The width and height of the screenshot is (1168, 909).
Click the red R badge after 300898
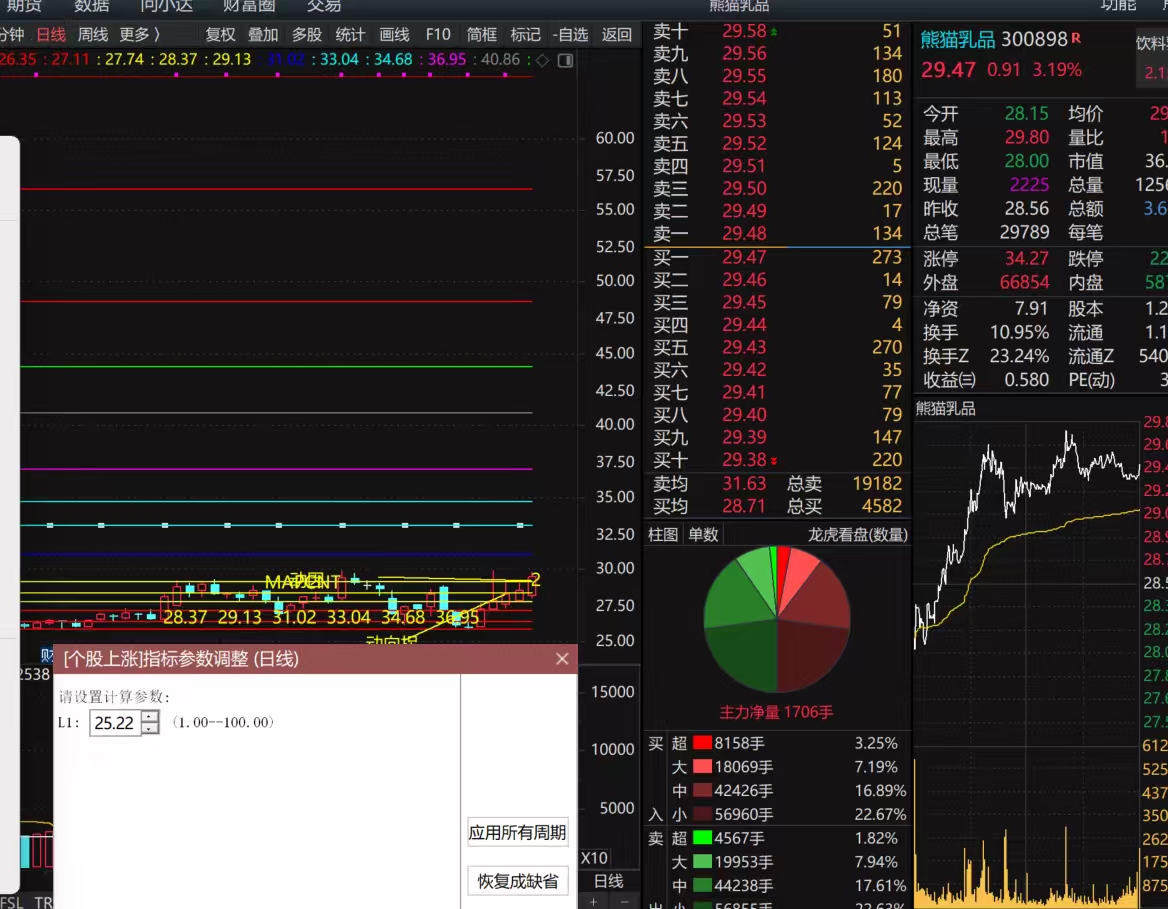click(x=1076, y=38)
